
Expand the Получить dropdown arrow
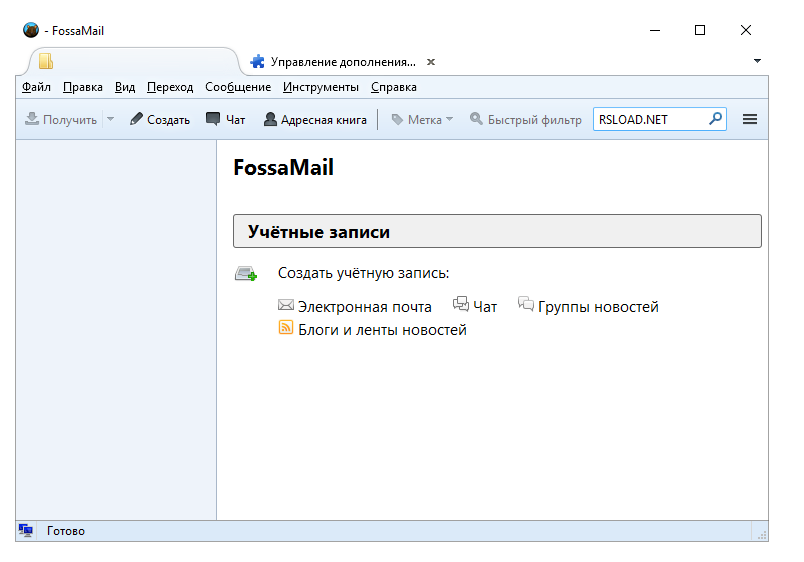pyautogui.click(x=110, y=120)
